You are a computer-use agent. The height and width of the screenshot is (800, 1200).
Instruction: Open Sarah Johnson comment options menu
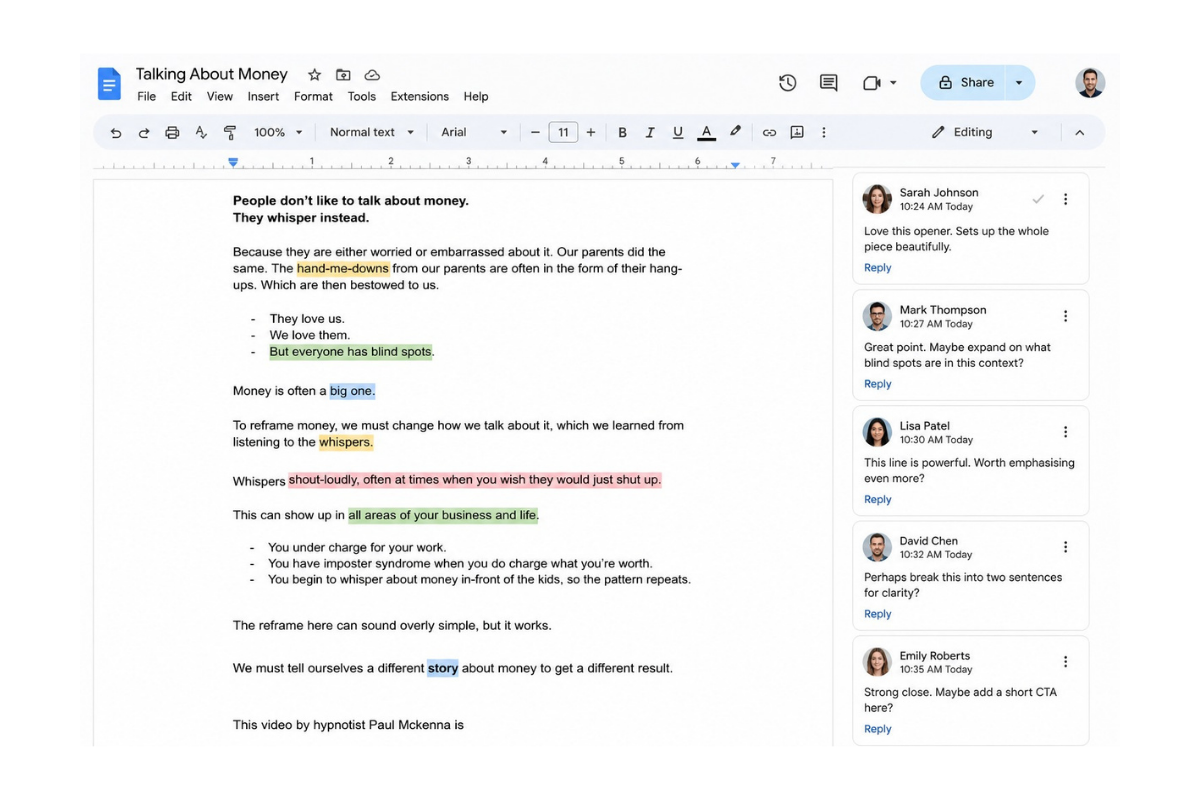[x=1065, y=199]
